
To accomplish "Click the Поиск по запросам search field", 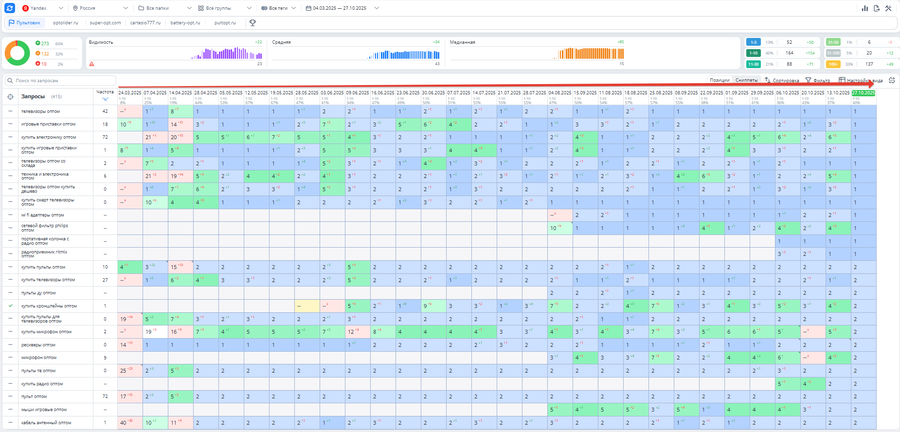I will tap(60, 80).
